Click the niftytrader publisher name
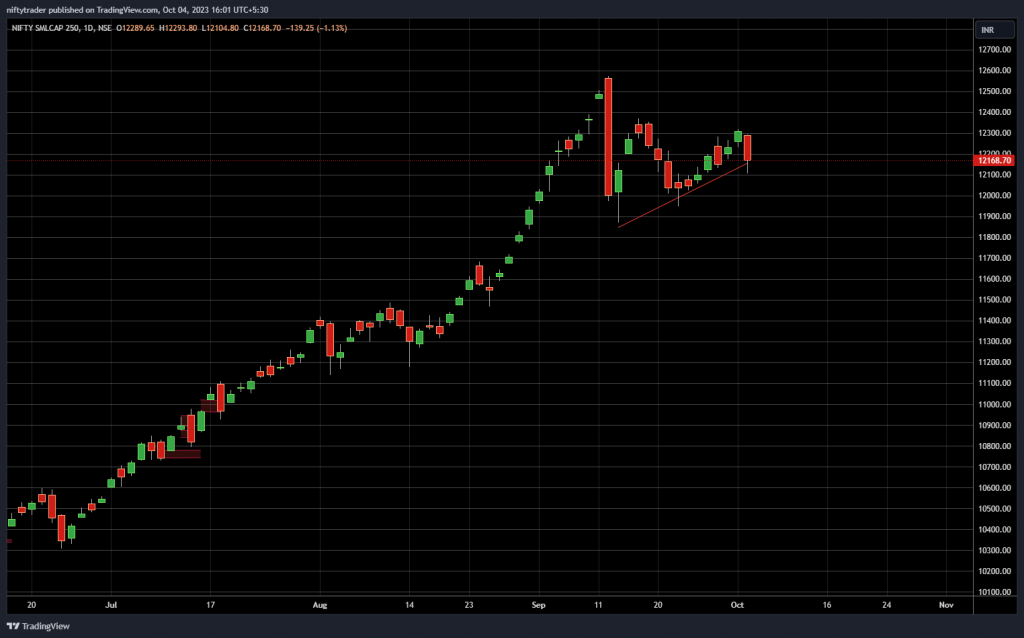The image size is (1024, 638). (26, 10)
